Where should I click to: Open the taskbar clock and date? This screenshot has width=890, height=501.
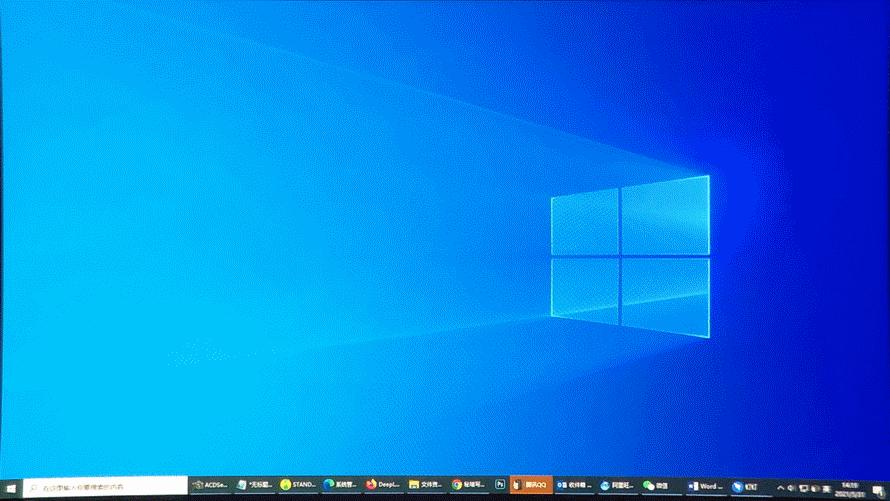850,490
